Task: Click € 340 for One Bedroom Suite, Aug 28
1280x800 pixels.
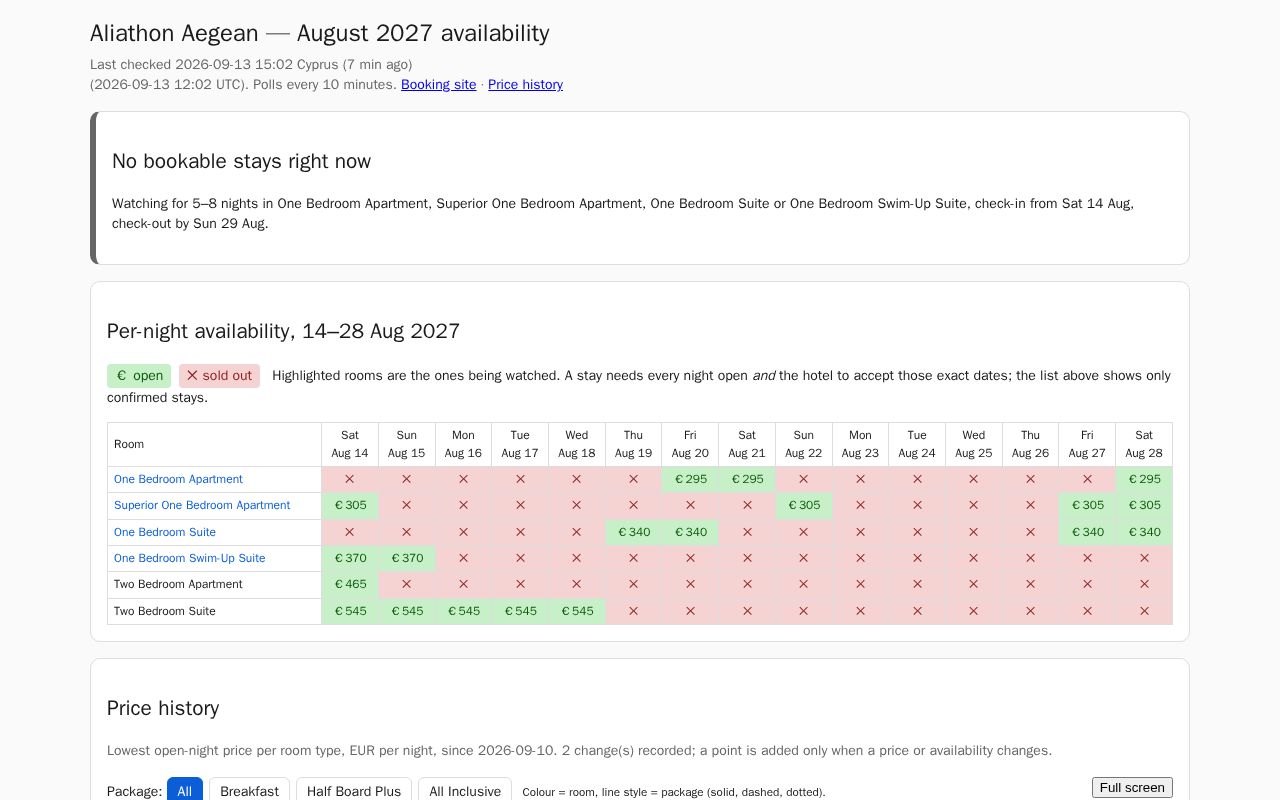Action: pyautogui.click(x=1144, y=532)
